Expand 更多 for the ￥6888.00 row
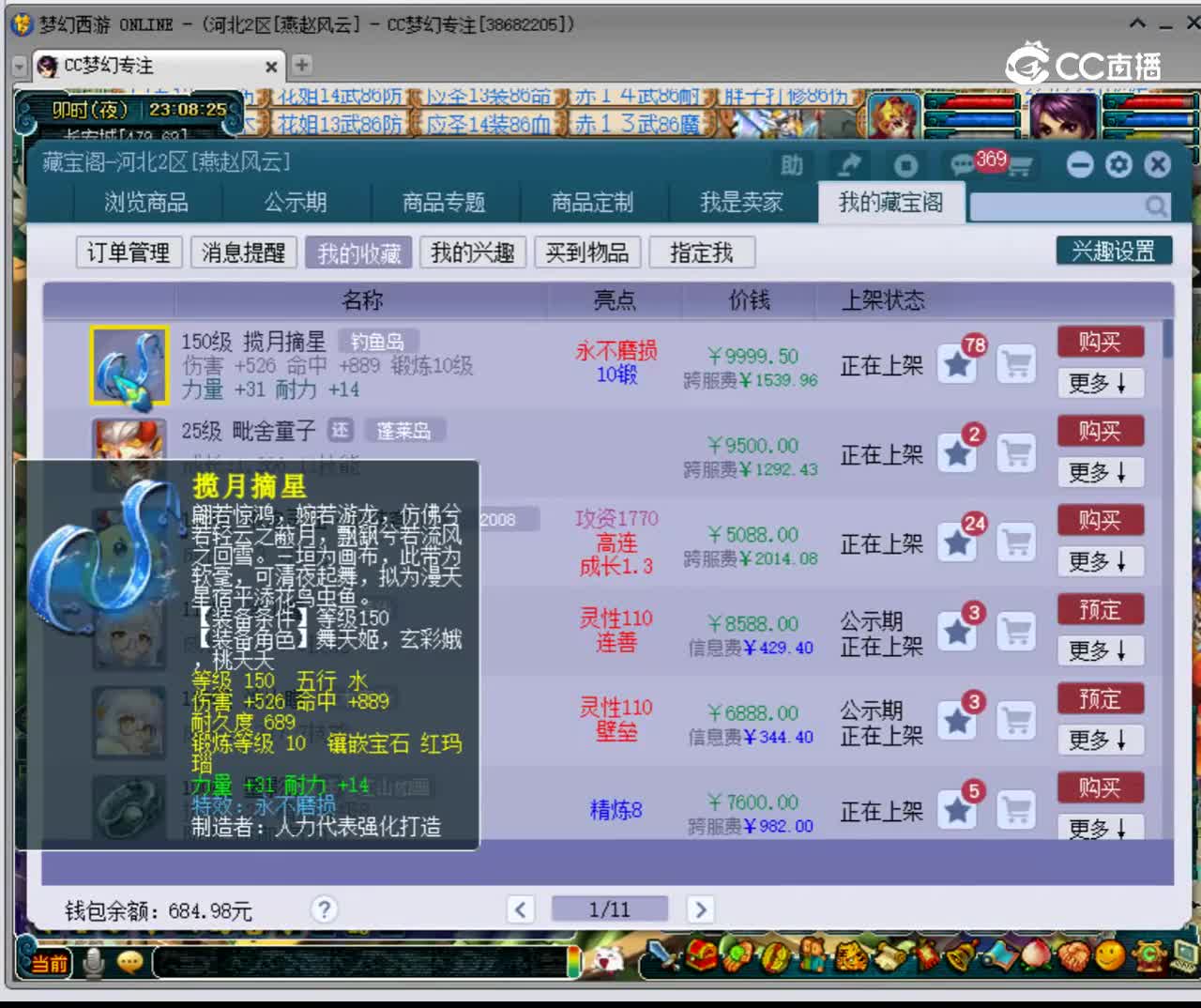The height and width of the screenshot is (1008, 1201). 1101,739
